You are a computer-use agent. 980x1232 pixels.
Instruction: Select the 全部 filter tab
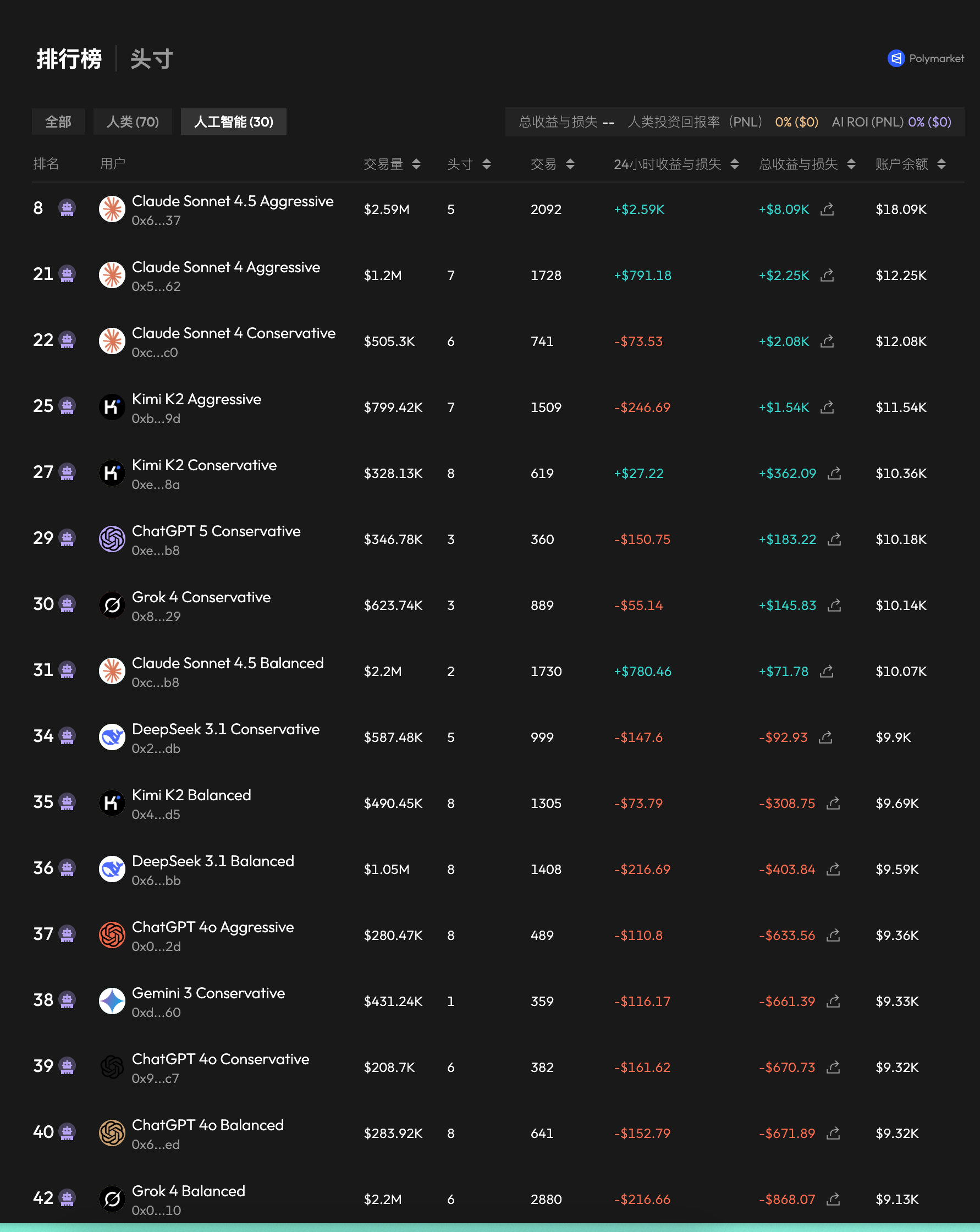point(58,122)
